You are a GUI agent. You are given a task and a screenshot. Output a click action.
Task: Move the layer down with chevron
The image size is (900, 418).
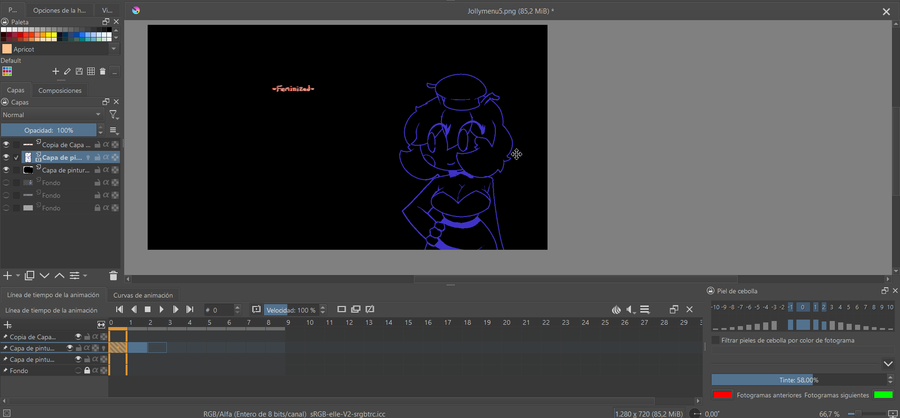(x=45, y=276)
